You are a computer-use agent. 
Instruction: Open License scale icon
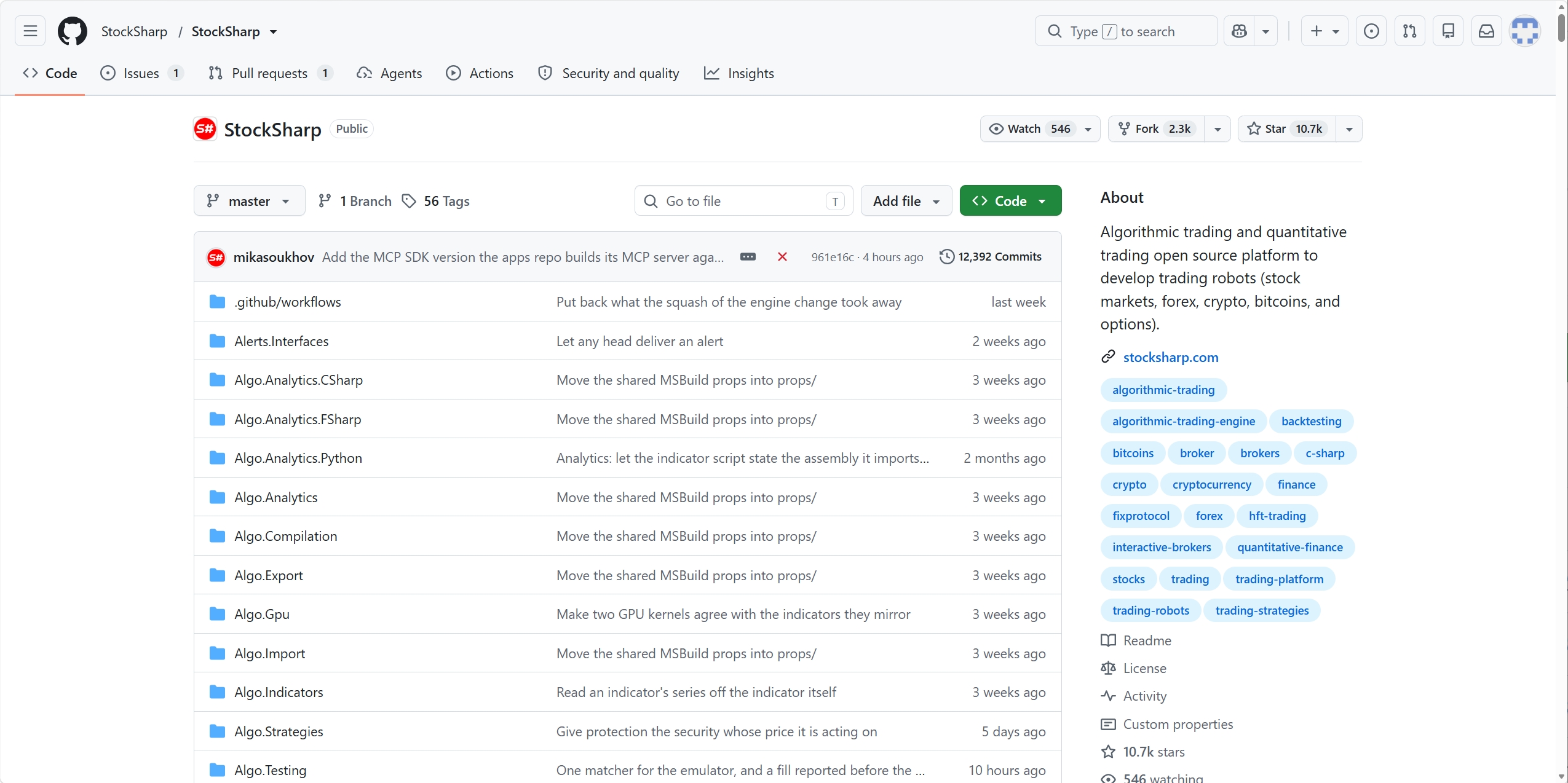(1108, 668)
